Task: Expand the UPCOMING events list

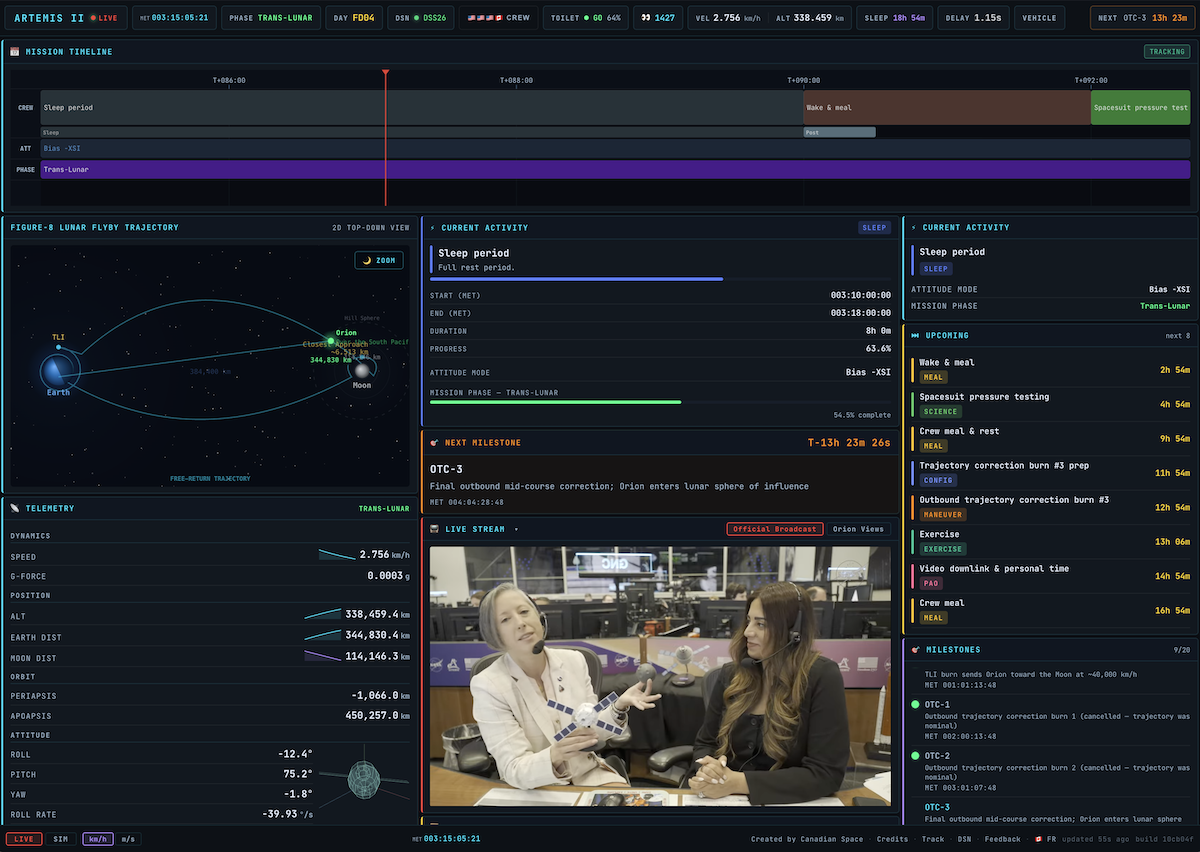Action: tap(1178, 335)
